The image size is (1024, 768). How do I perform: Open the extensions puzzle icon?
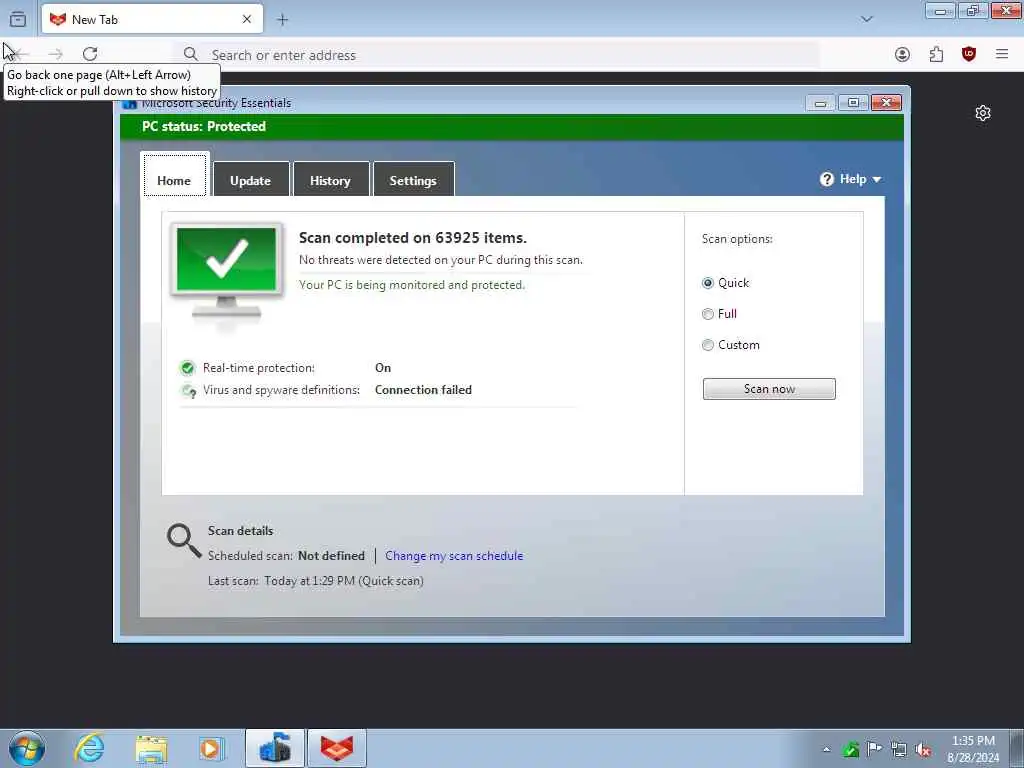point(936,55)
